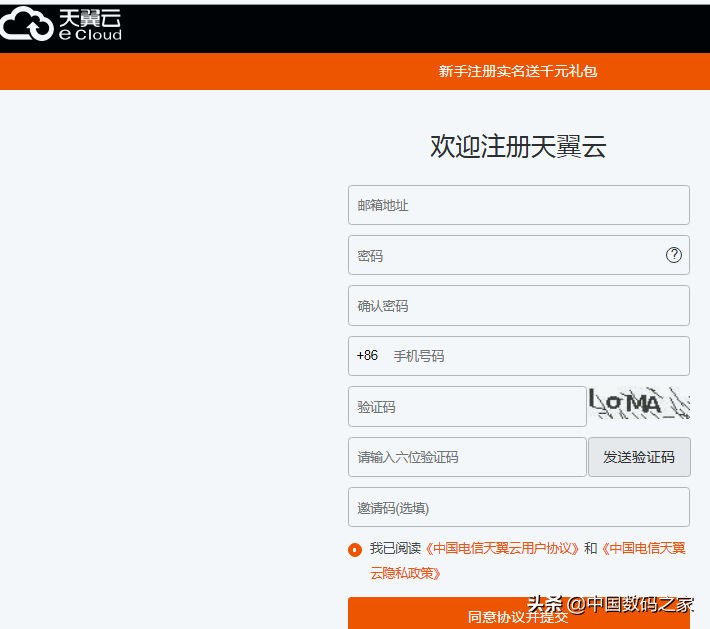Open the 新手注册实名送千元礼包 banner
The height and width of the screenshot is (629, 710).
pos(518,71)
